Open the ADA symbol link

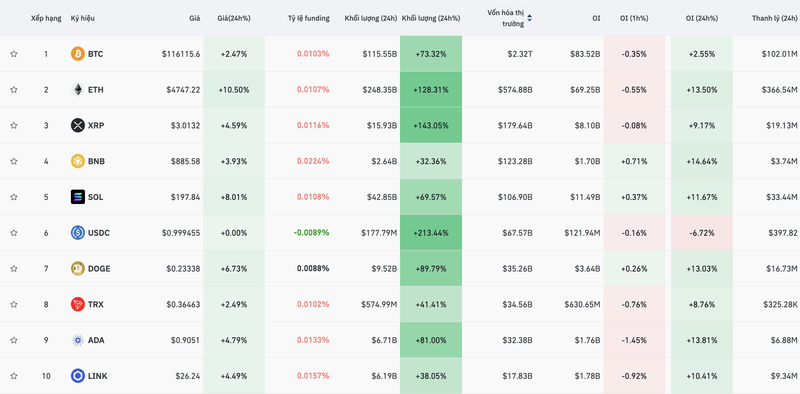[96, 340]
